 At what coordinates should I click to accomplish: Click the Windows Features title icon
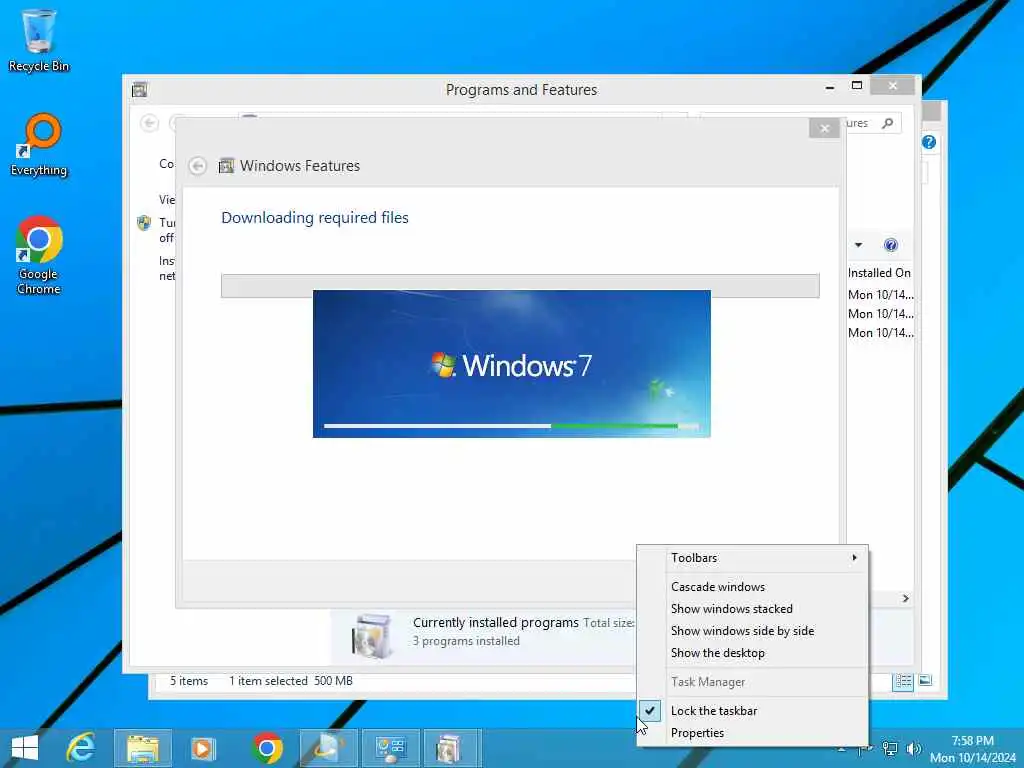[226, 166]
